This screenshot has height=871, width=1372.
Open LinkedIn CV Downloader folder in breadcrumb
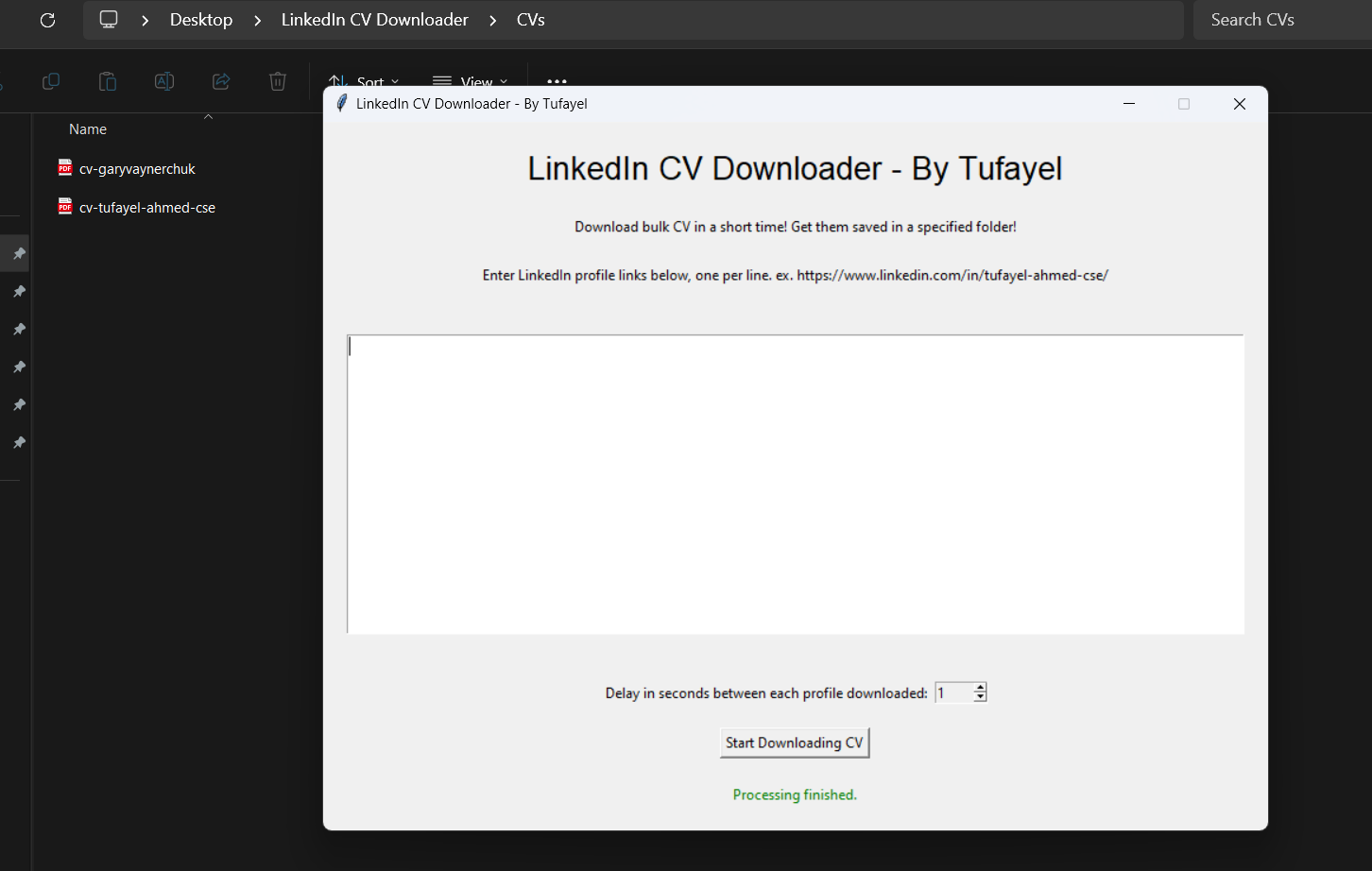(375, 20)
